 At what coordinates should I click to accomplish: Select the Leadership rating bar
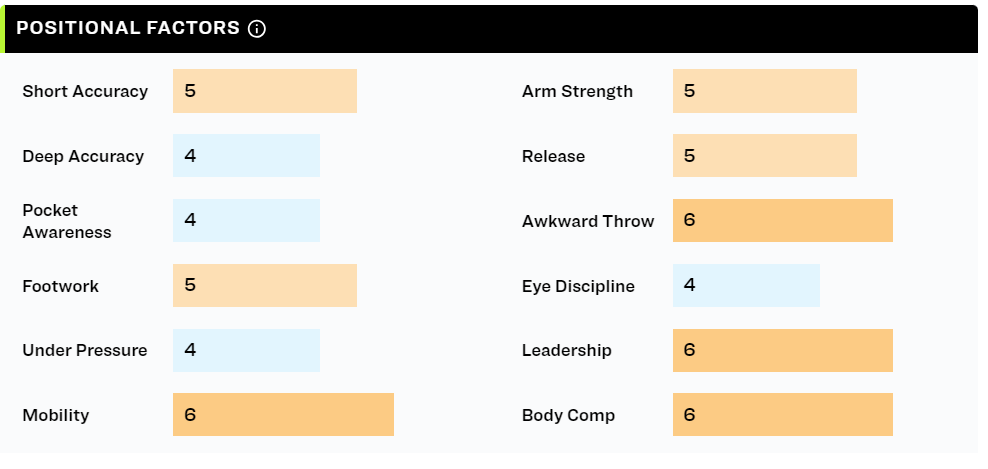click(783, 350)
